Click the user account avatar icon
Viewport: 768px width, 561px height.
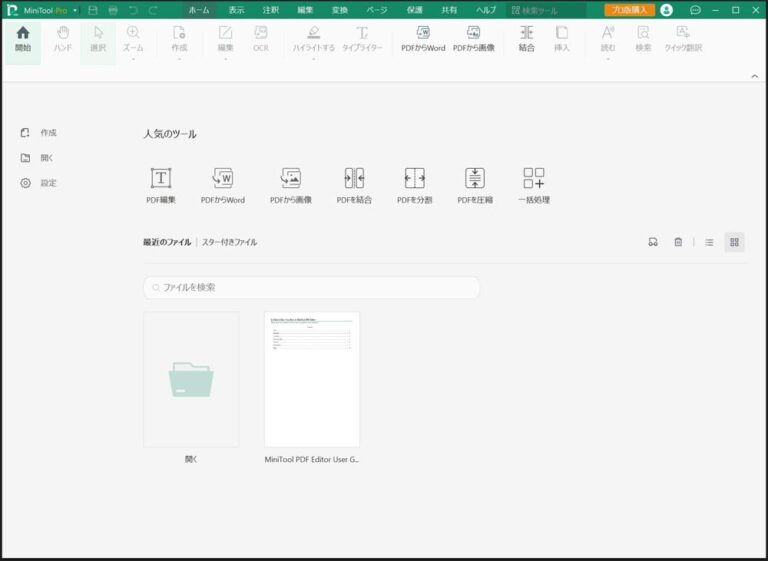pos(667,10)
